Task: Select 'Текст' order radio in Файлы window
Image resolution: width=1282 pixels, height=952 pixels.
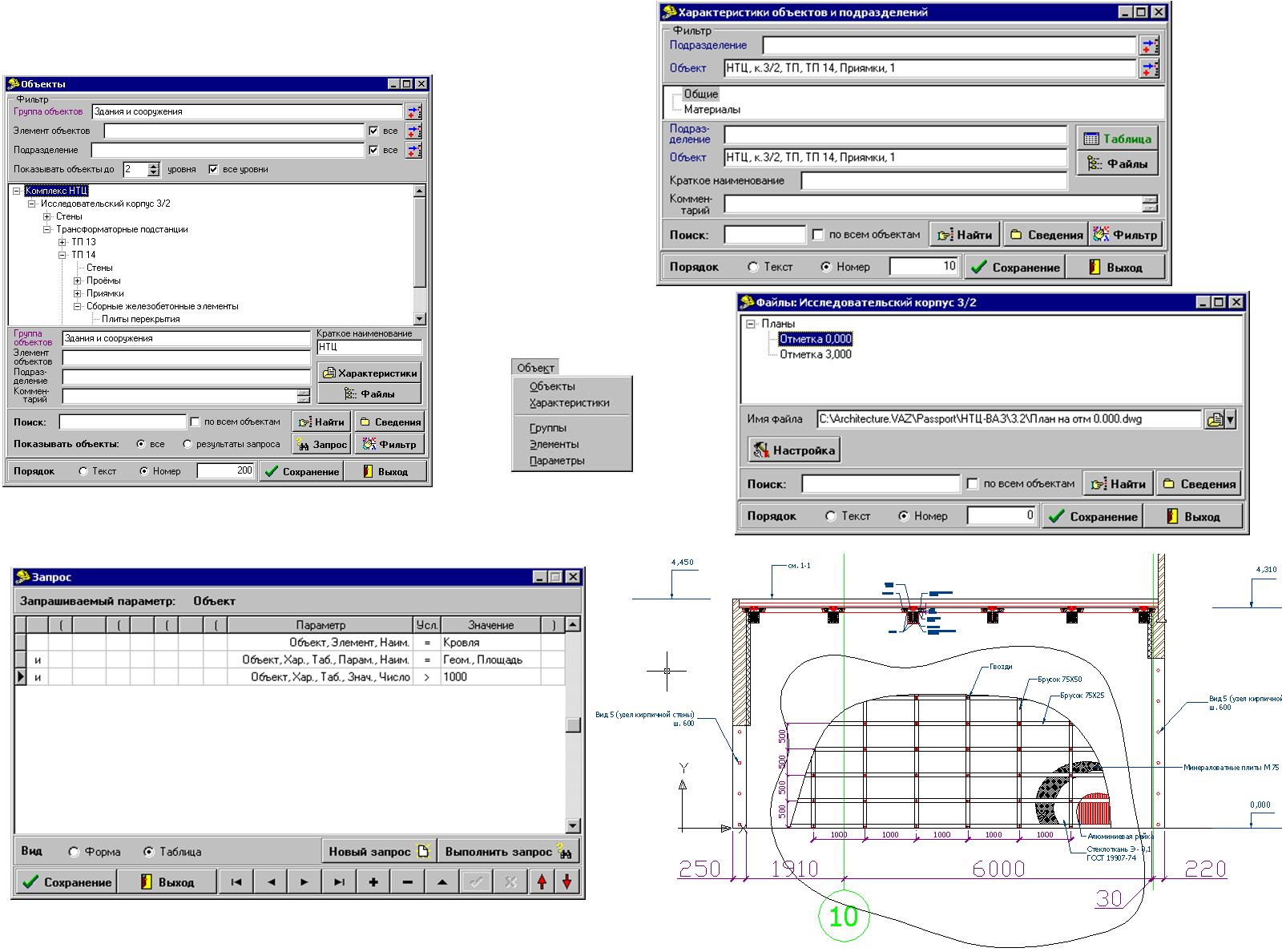Action: 830,517
